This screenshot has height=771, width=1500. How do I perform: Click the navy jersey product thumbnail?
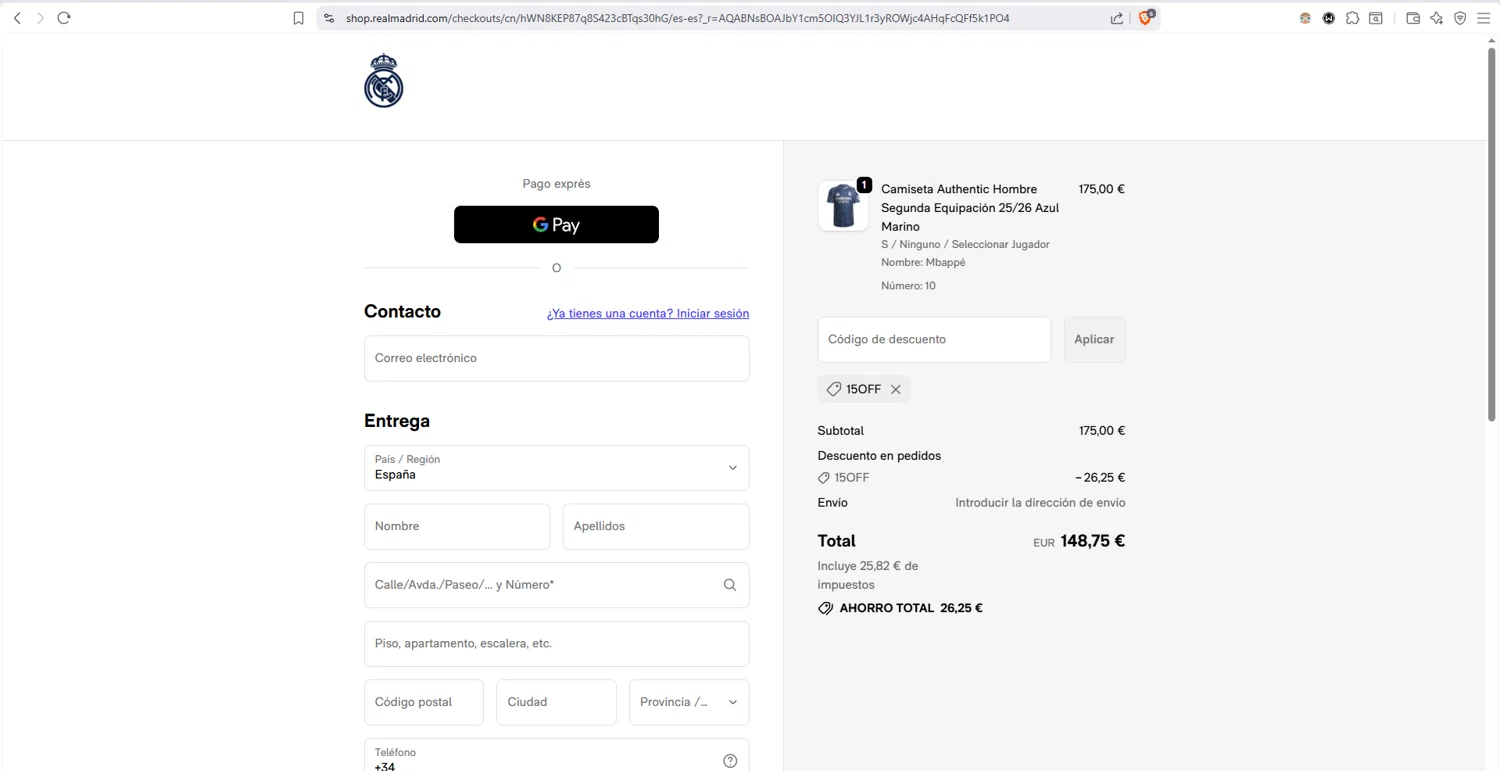pos(843,206)
